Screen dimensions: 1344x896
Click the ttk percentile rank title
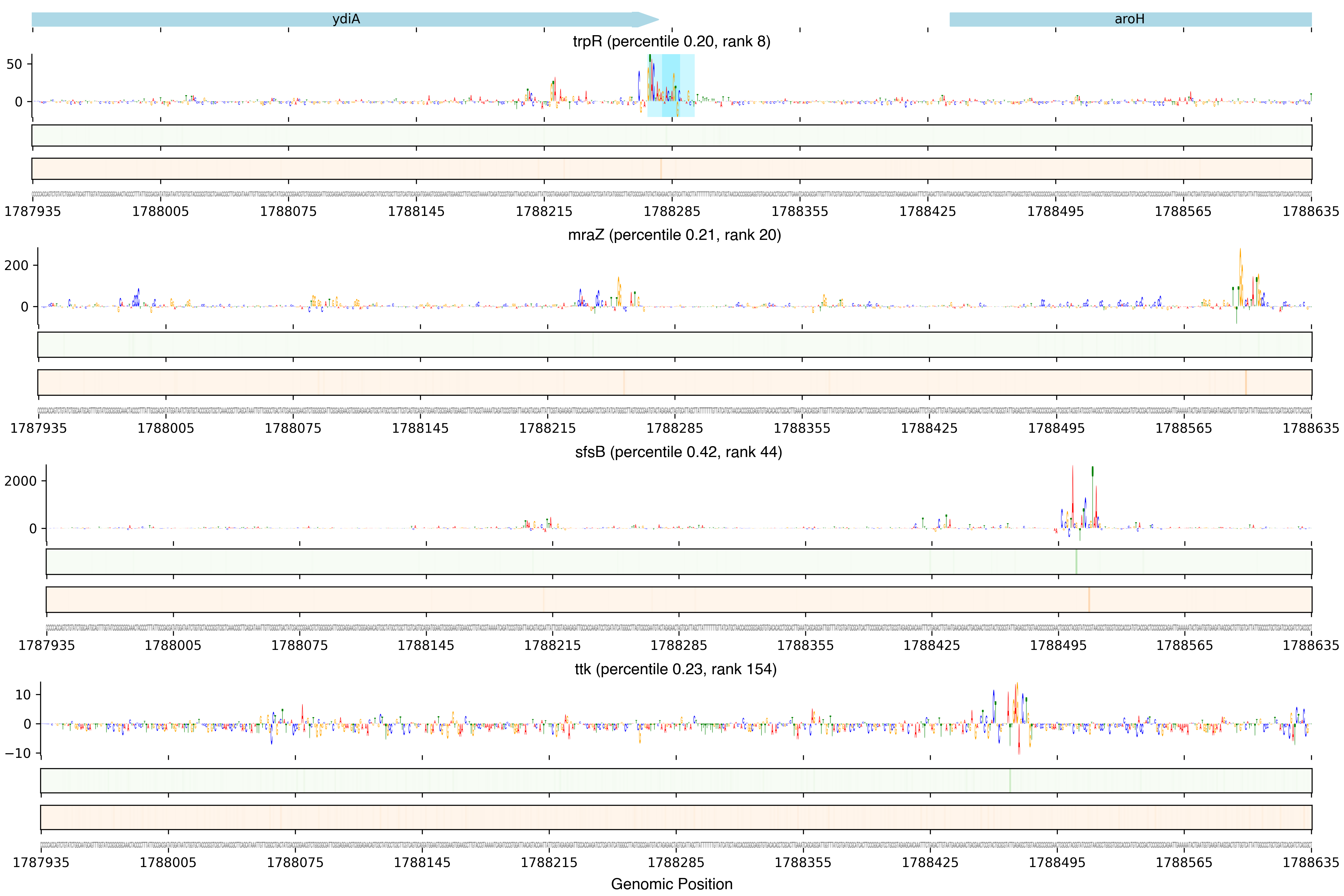[x=675, y=669]
